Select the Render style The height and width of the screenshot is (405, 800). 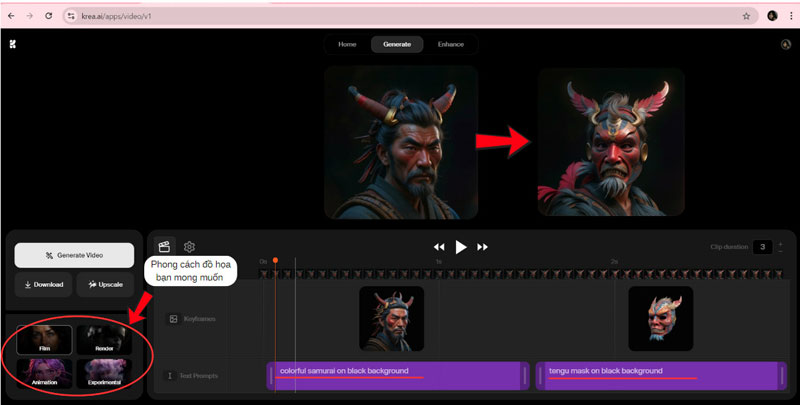pyautogui.click(x=104, y=340)
